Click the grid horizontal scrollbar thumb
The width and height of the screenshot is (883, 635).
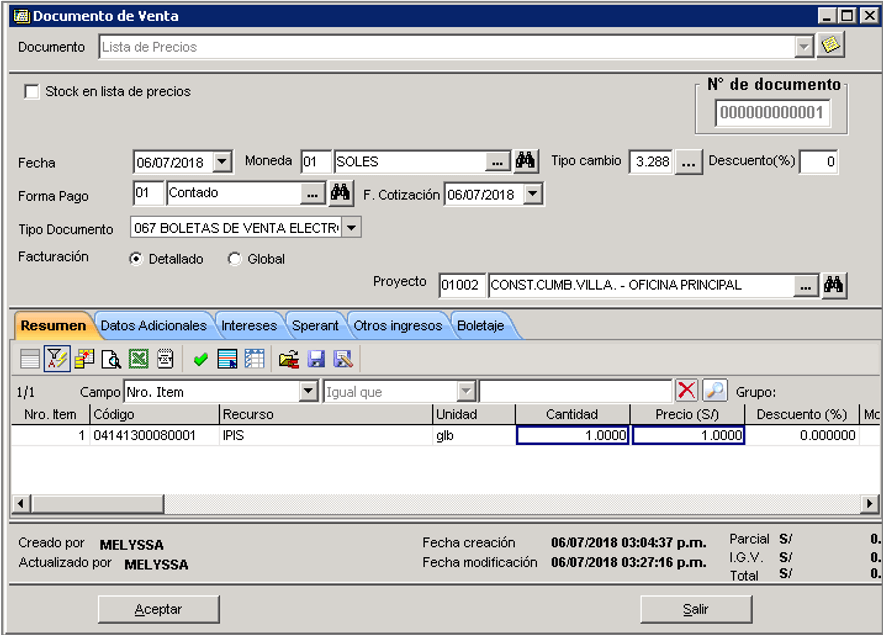point(98,503)
